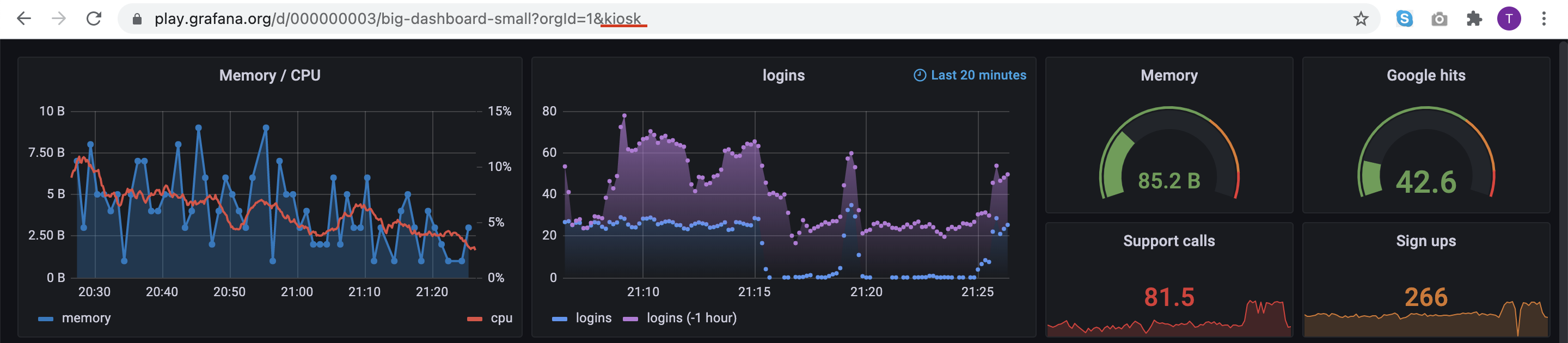The width and height of the screenshot is (1568, 343).
Task: Click the browser forward arrow
Action: (58, 19)
